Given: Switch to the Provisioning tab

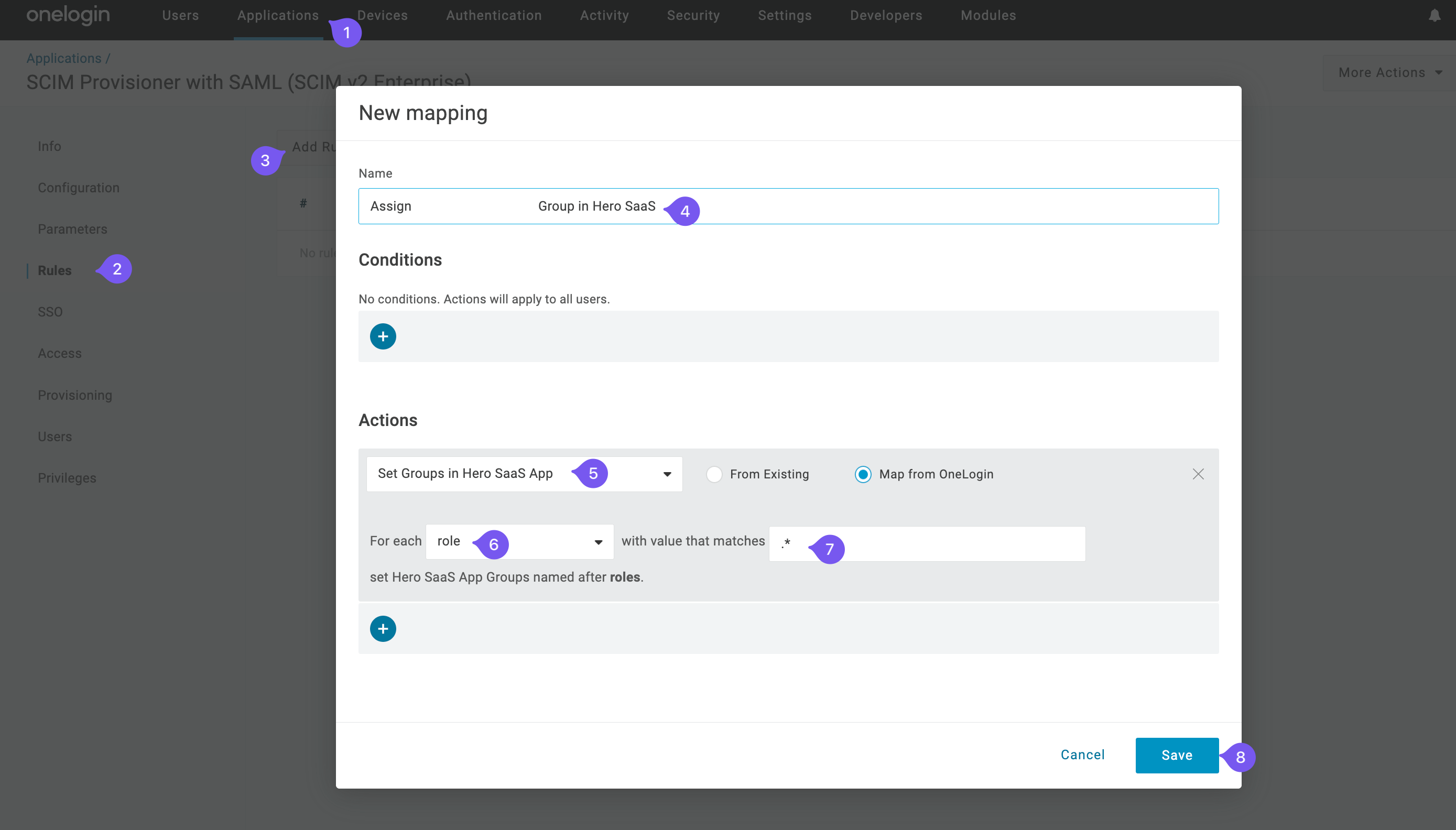Looking at the screenshot, I should [x=74, y=395].
